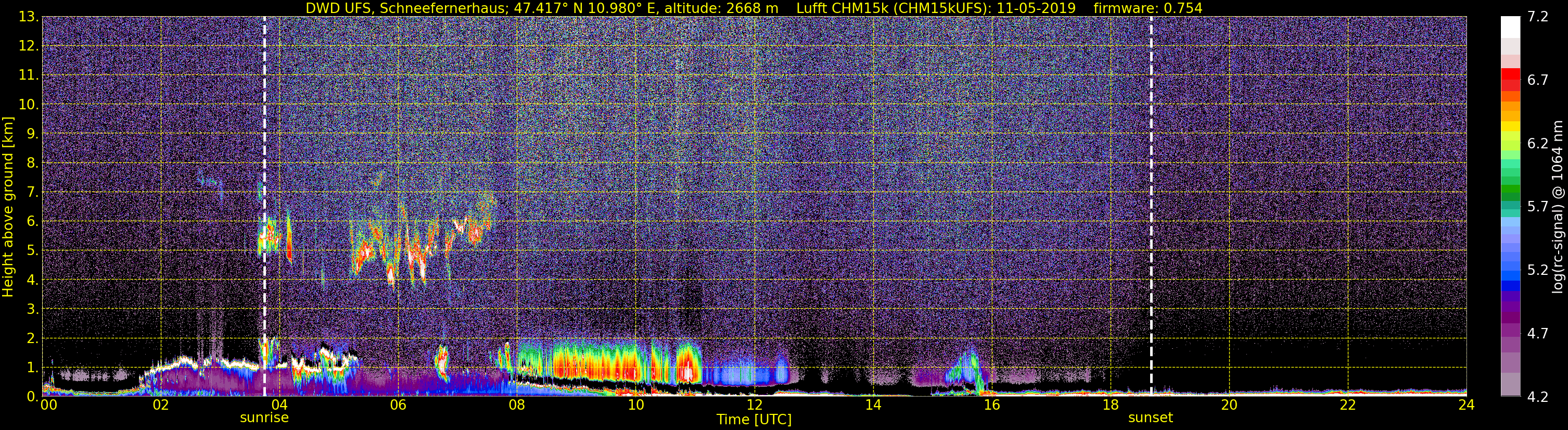Click the 'Time [UTC]' axis label
The height and width of the screenshot is (430, 1568).
(x=754, y=420)
